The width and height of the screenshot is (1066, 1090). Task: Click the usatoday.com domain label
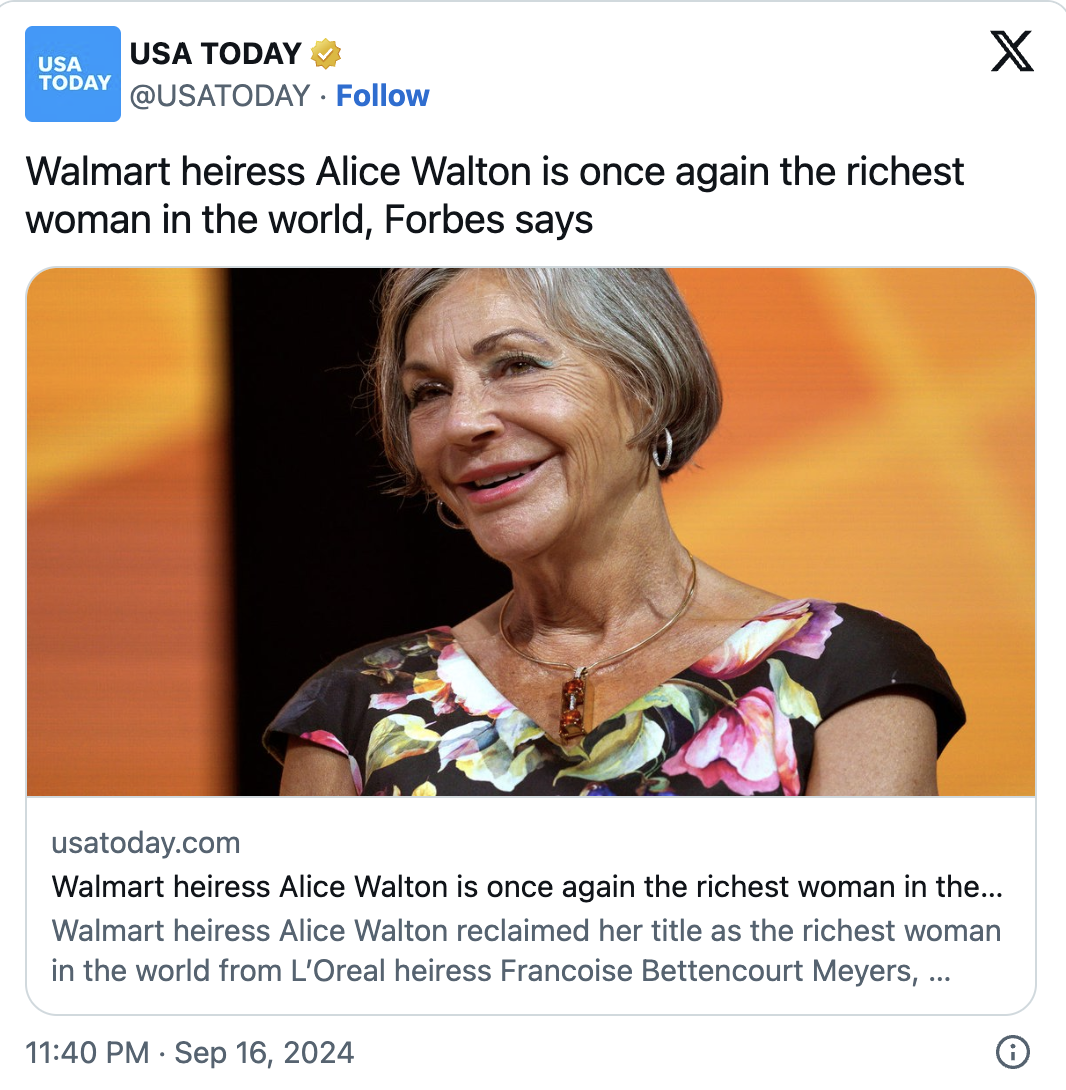point(146,843)
